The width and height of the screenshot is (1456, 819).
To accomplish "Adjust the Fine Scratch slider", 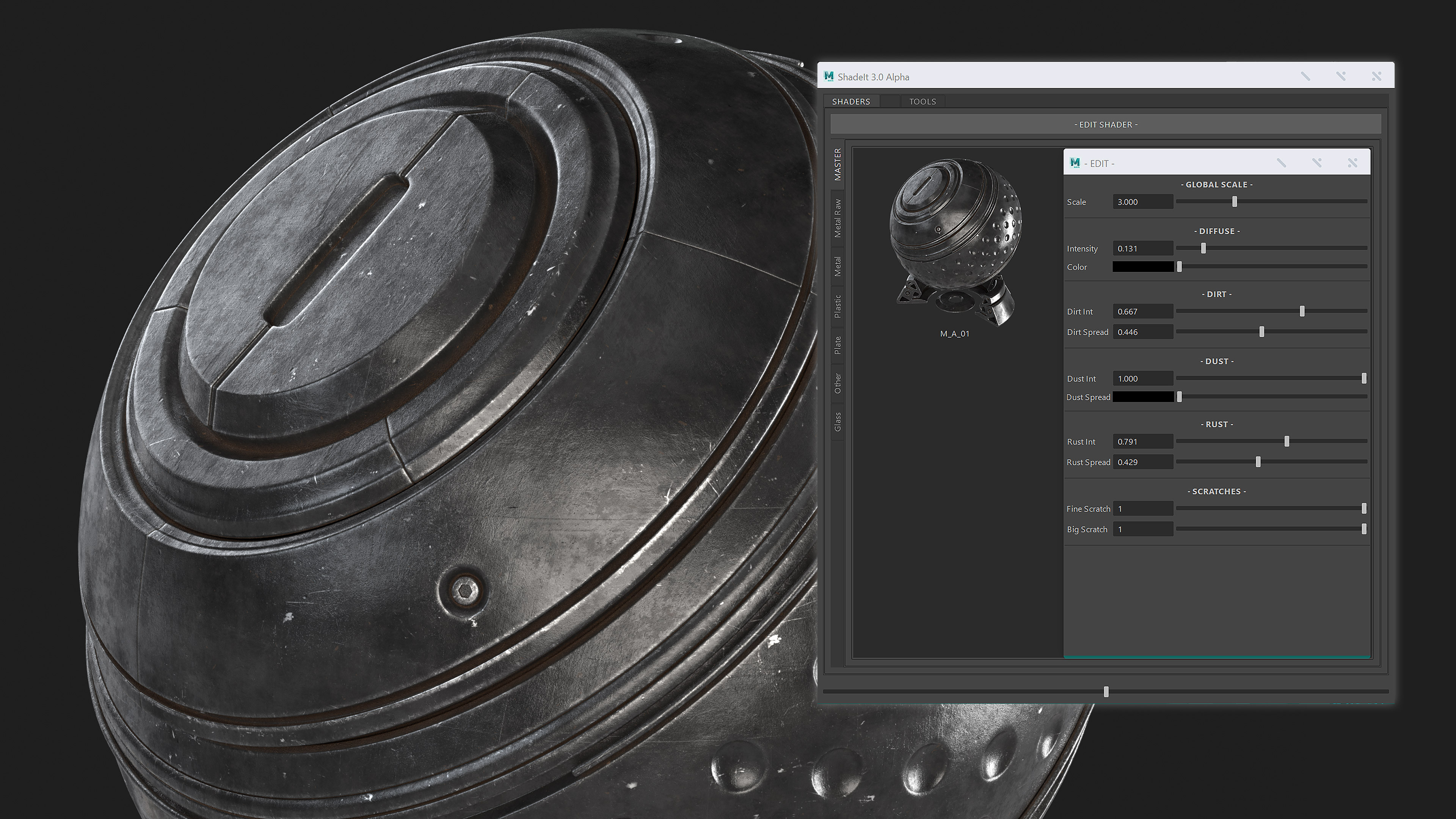I will coord(1364,509).
